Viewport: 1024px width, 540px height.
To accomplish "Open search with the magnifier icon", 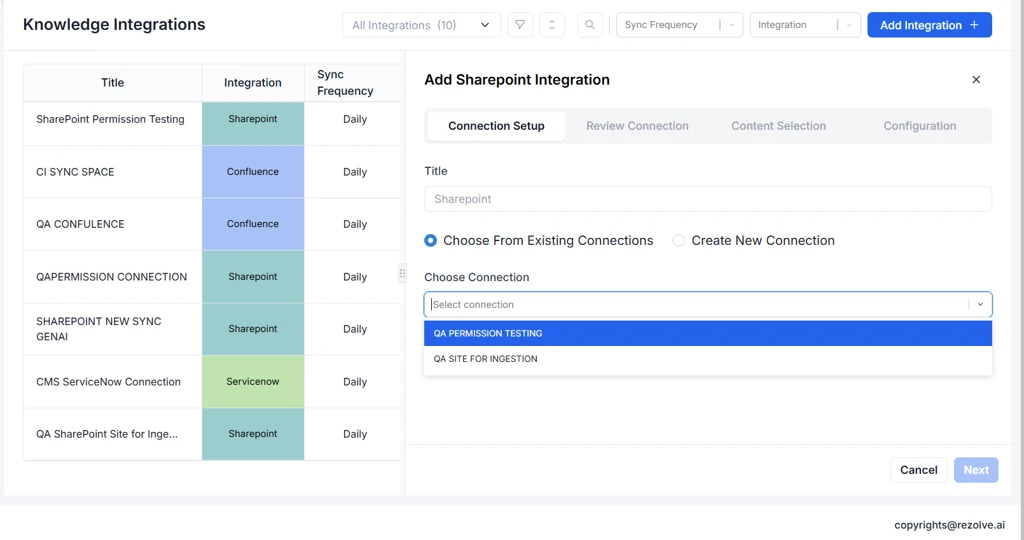I will coord(590,25).
